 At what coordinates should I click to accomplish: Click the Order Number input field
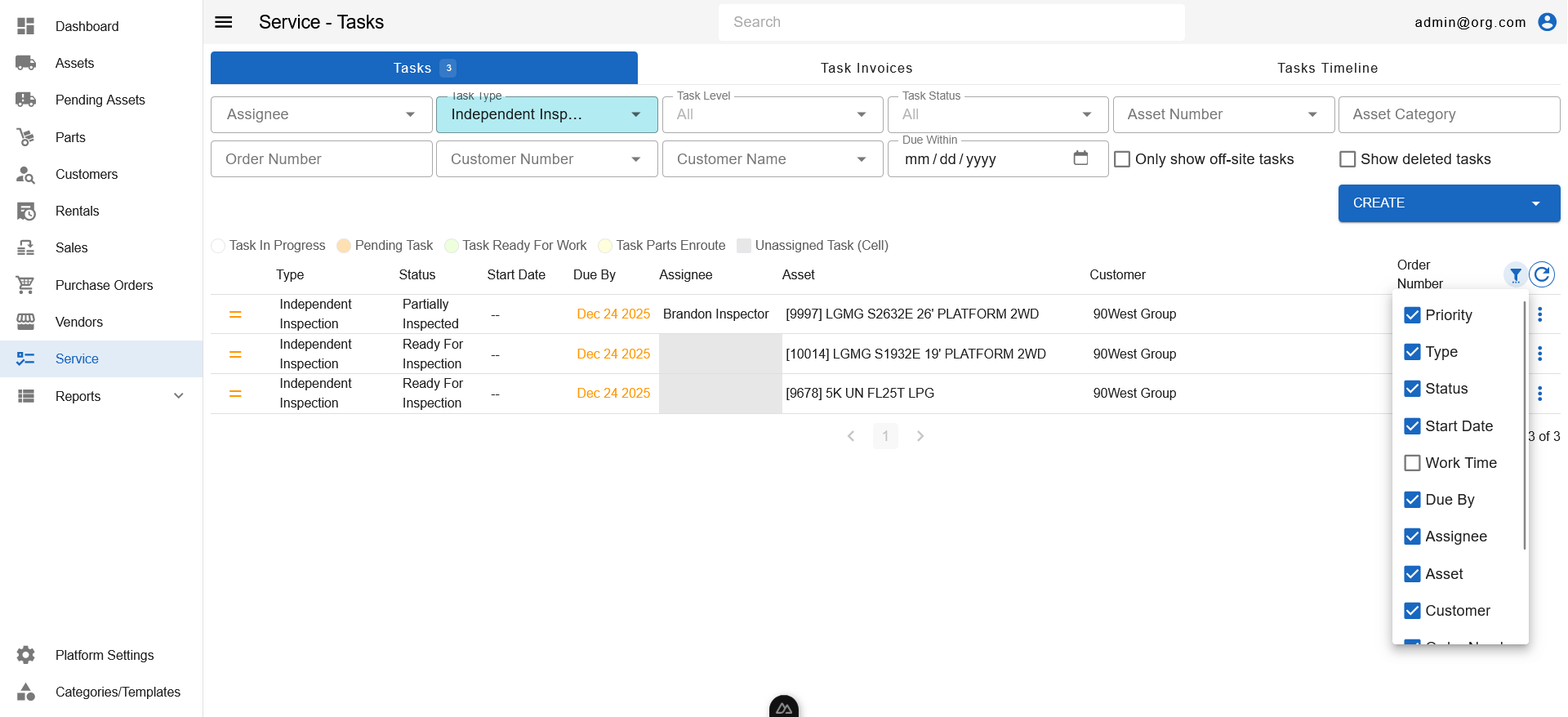pos(322,159)
